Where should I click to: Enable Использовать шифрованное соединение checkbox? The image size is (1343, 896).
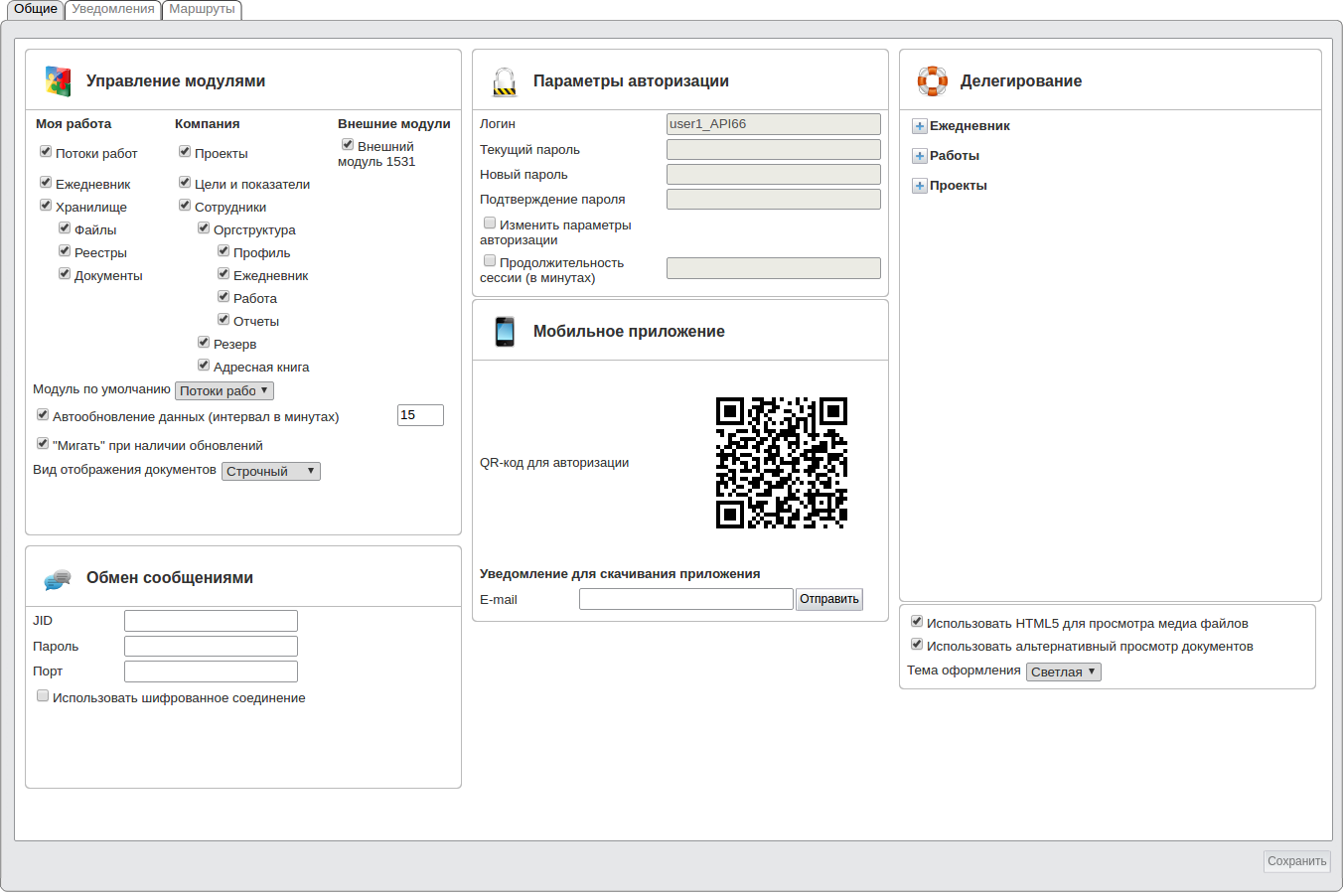click(43, 695)
